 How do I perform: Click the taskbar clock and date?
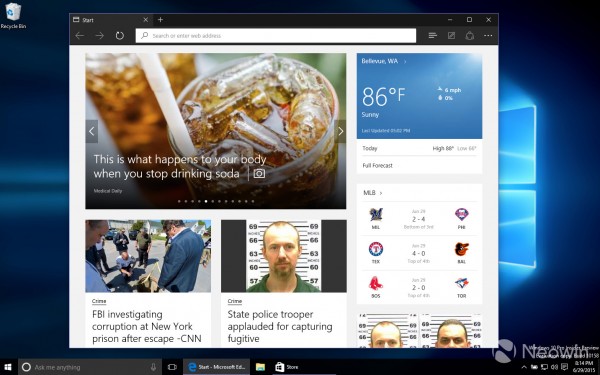(584, 367)
